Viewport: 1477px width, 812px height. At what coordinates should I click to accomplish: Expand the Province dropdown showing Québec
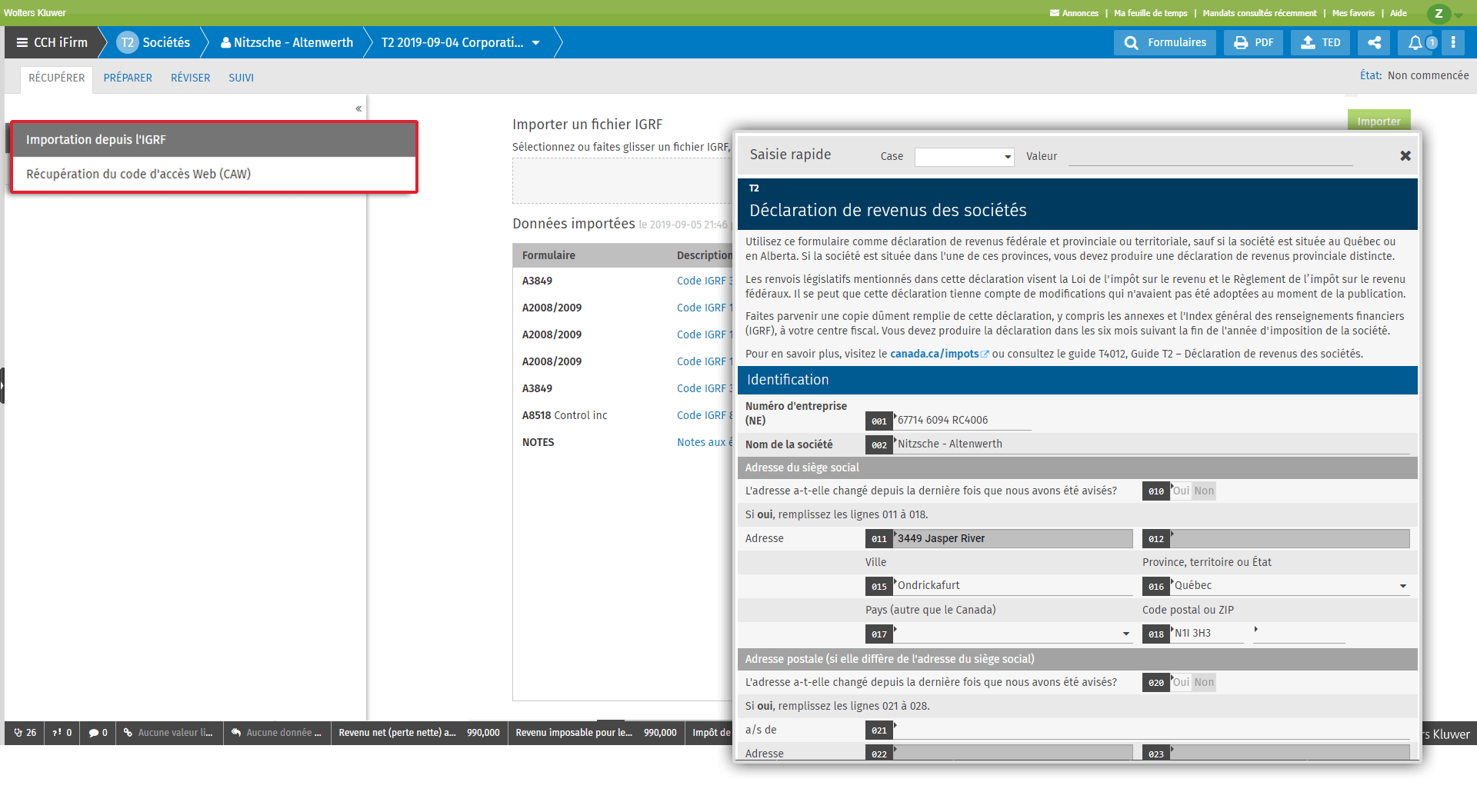1403,587
